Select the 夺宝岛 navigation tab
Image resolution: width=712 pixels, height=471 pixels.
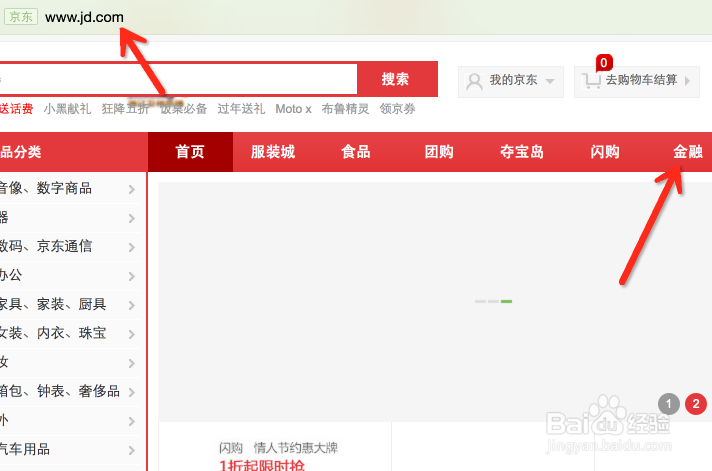coord(522,152)
